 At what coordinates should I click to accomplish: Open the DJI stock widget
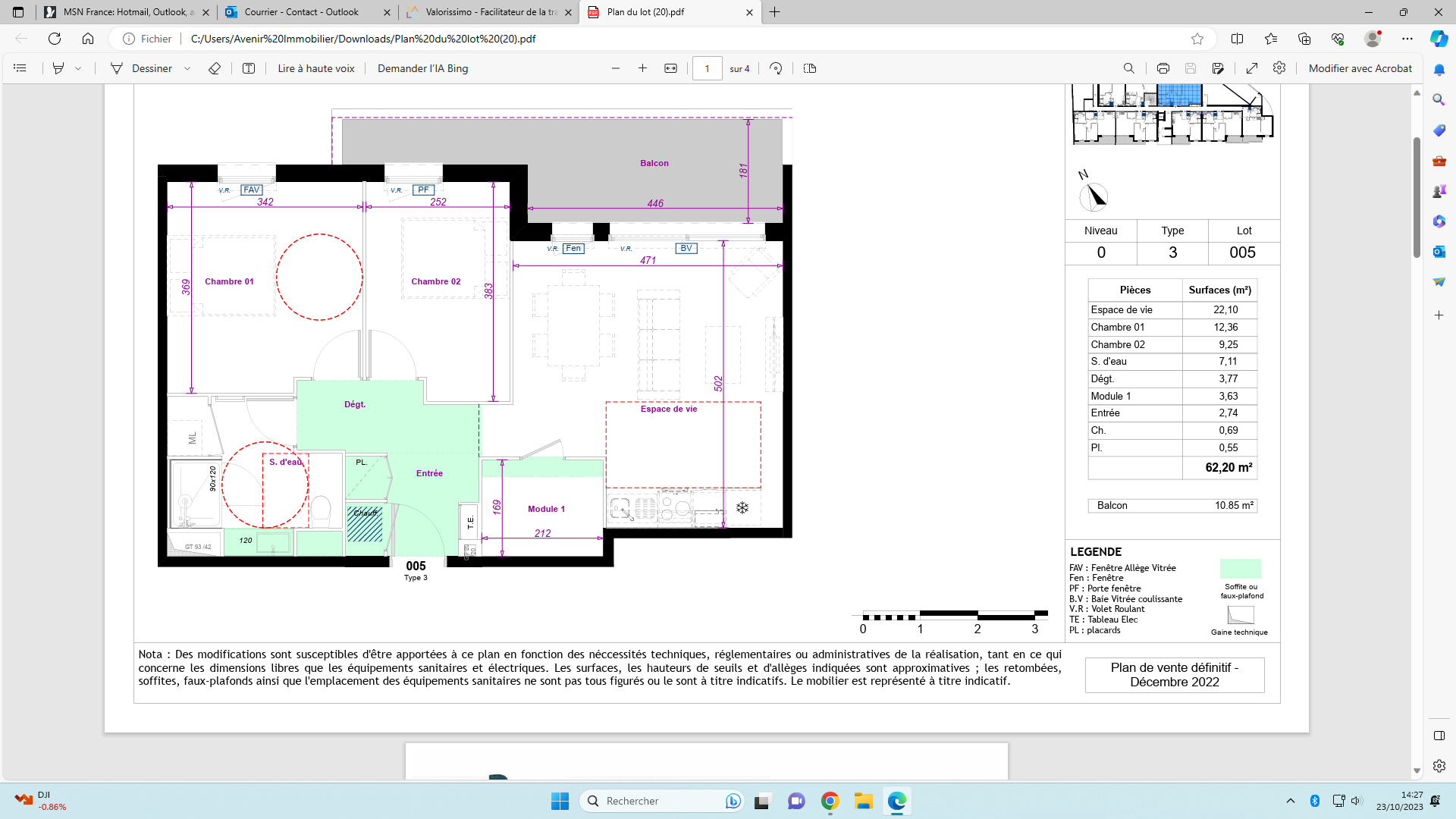(x=41, y=801)
